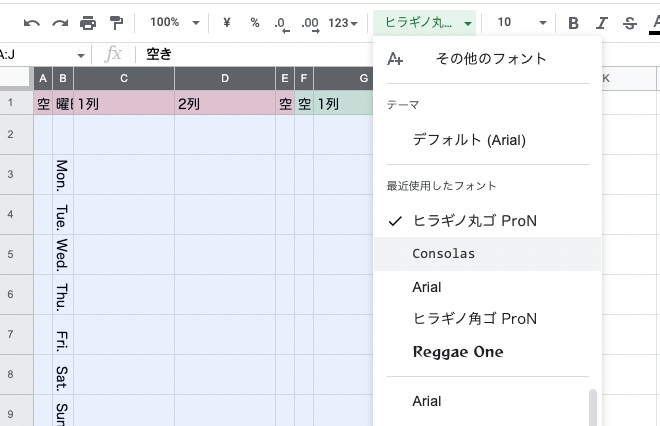
Task: Select column G header
Action: [x=343, y=78]
